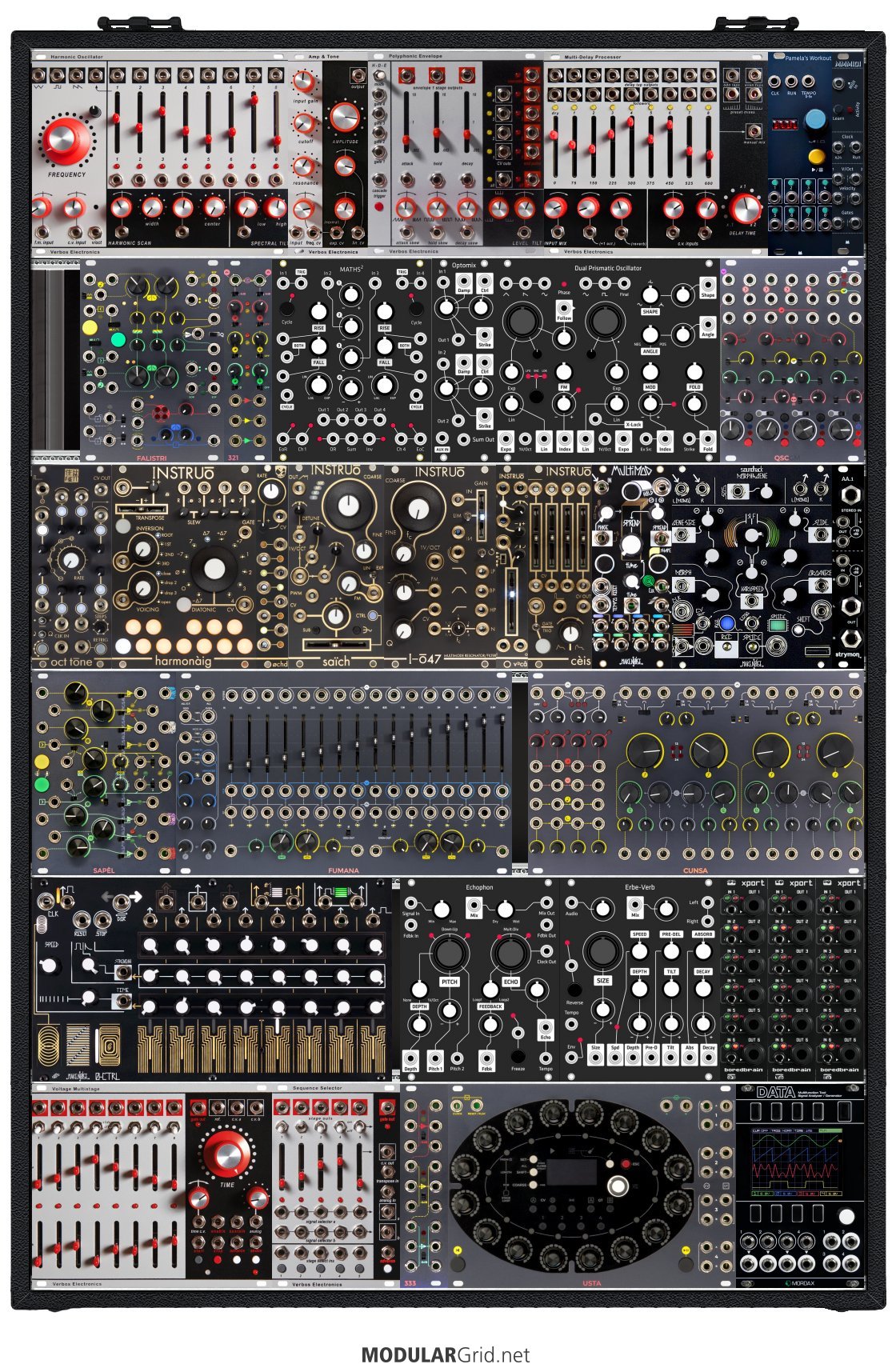Click the 333 module label
This screenshot has width=892, height=1372.
coord(410,1283)
